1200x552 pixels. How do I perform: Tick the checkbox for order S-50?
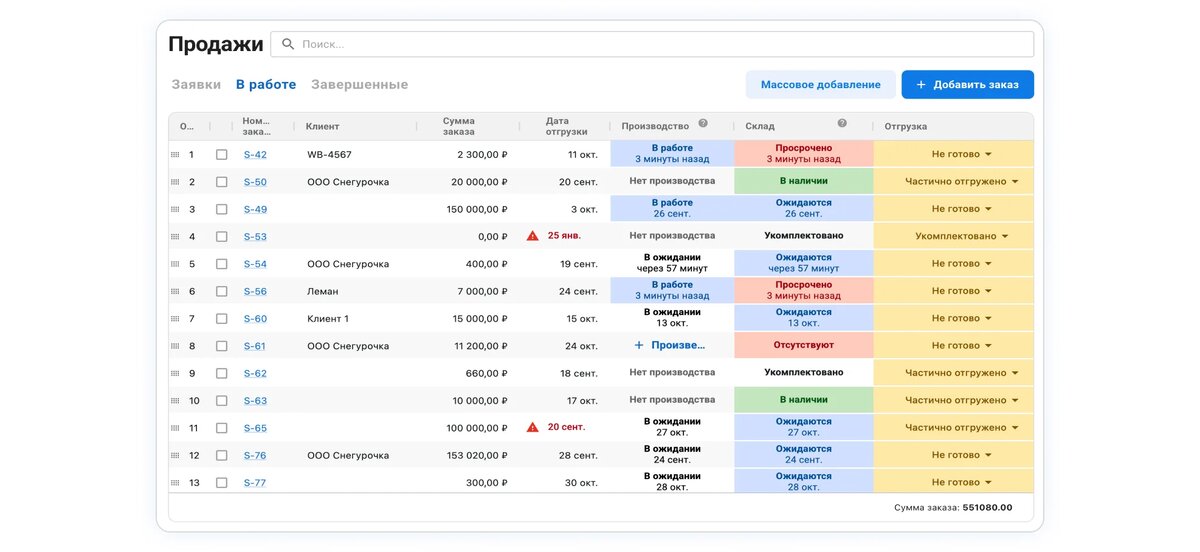click(222, 182)
